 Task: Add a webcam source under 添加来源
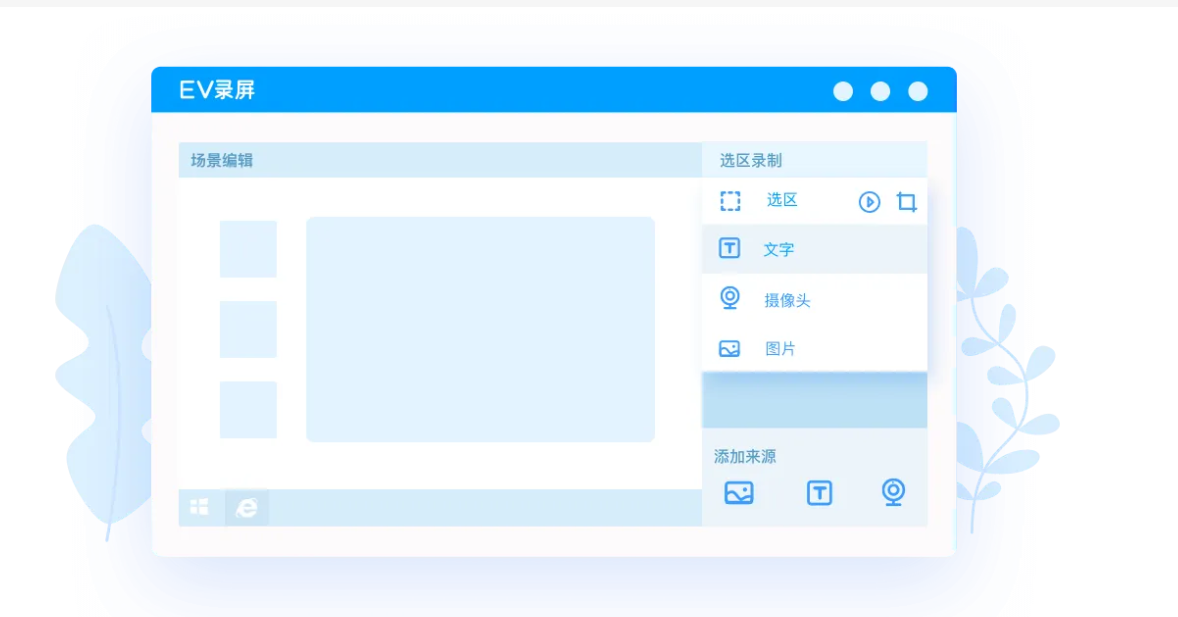(x=893, y=492)
